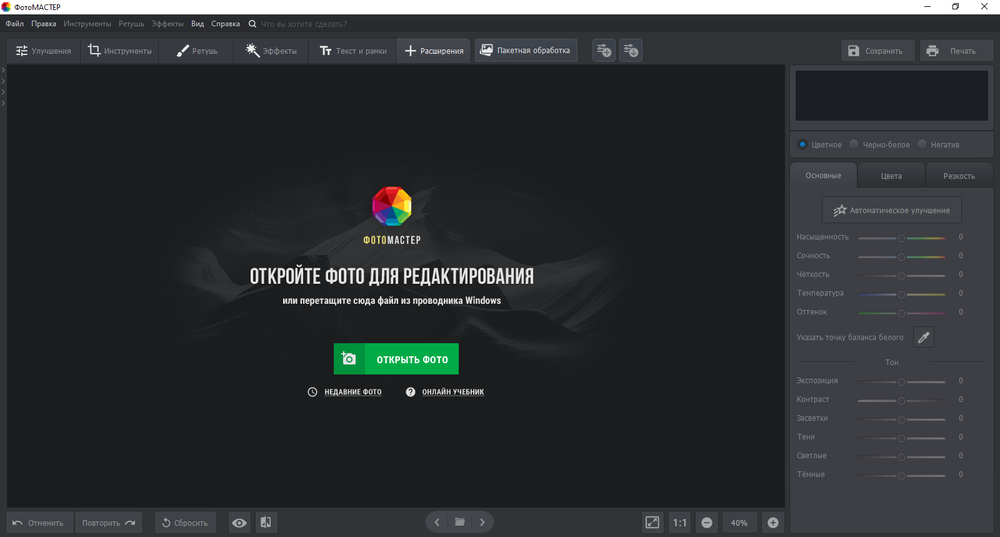Switch to the Ретушь brush tab

[196, 51]
